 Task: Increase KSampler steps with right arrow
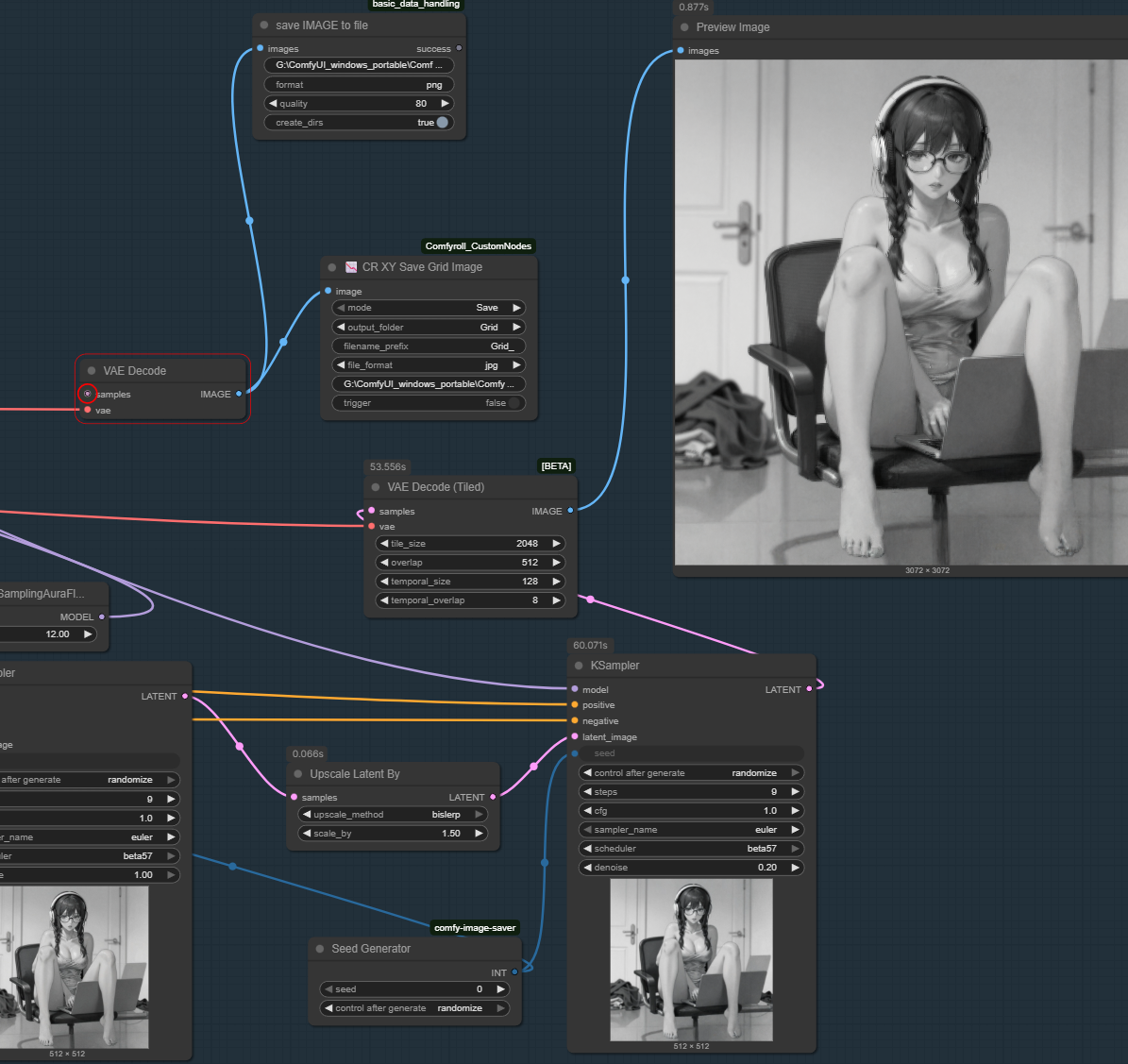coord(795,792)
